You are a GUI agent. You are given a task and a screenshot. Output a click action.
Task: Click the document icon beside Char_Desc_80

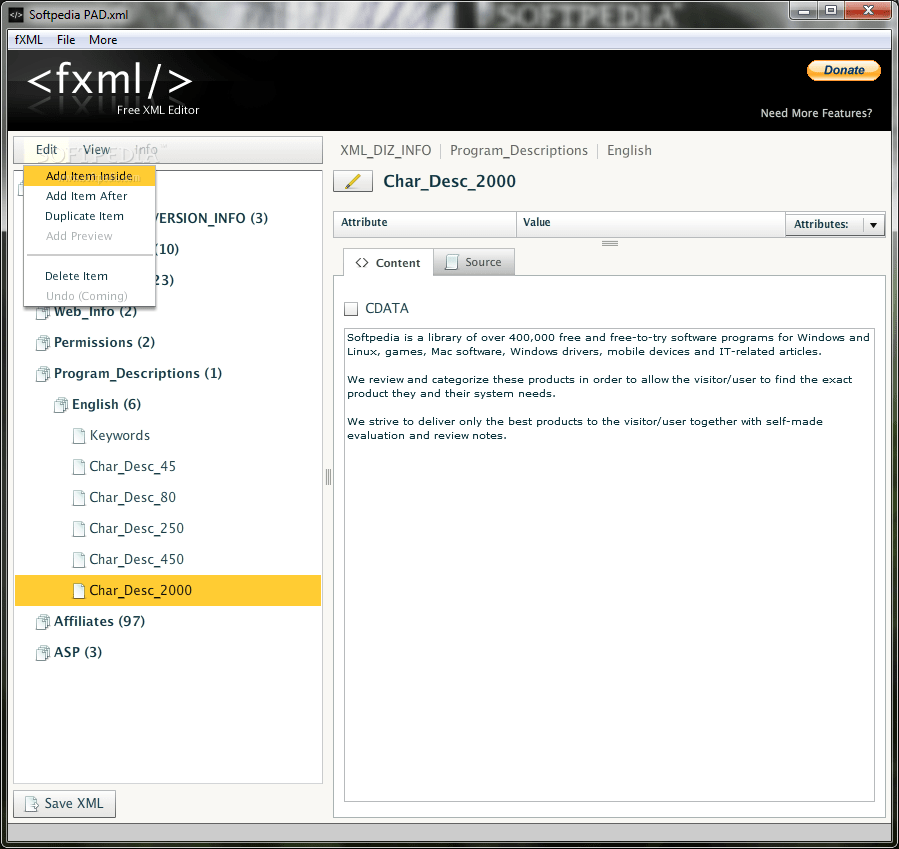[x=78, y=497]
